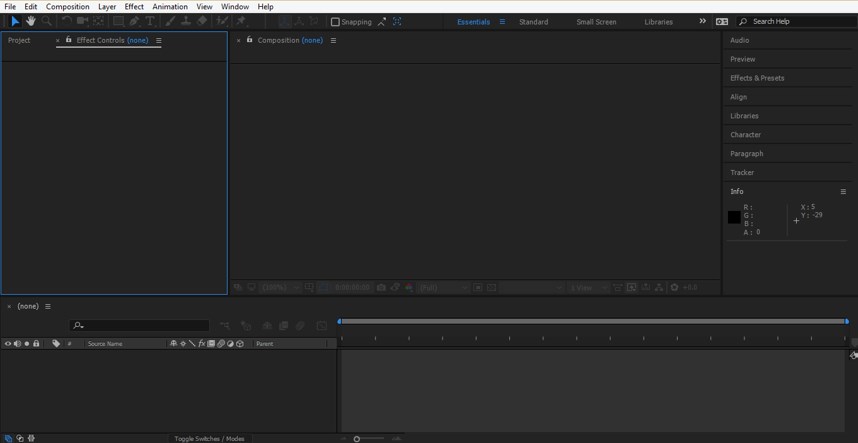Click the Search Help field

coord(797,21)
